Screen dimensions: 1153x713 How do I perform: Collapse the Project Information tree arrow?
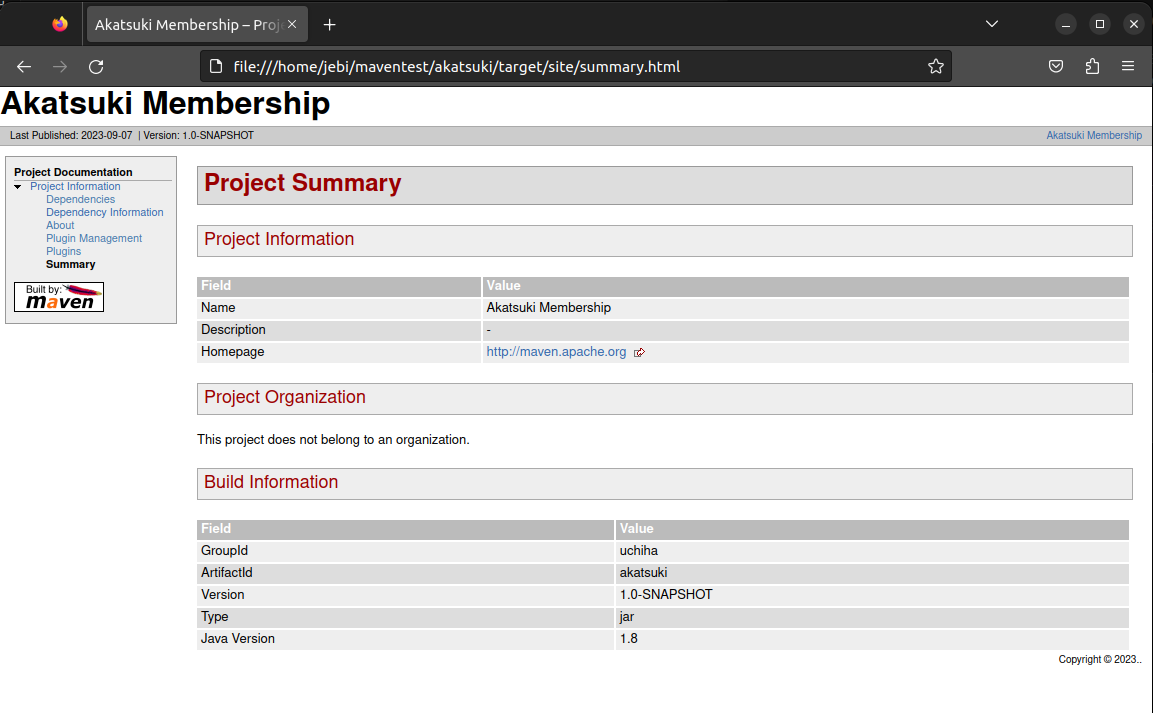pyautogui.click(x=18, y=187)
